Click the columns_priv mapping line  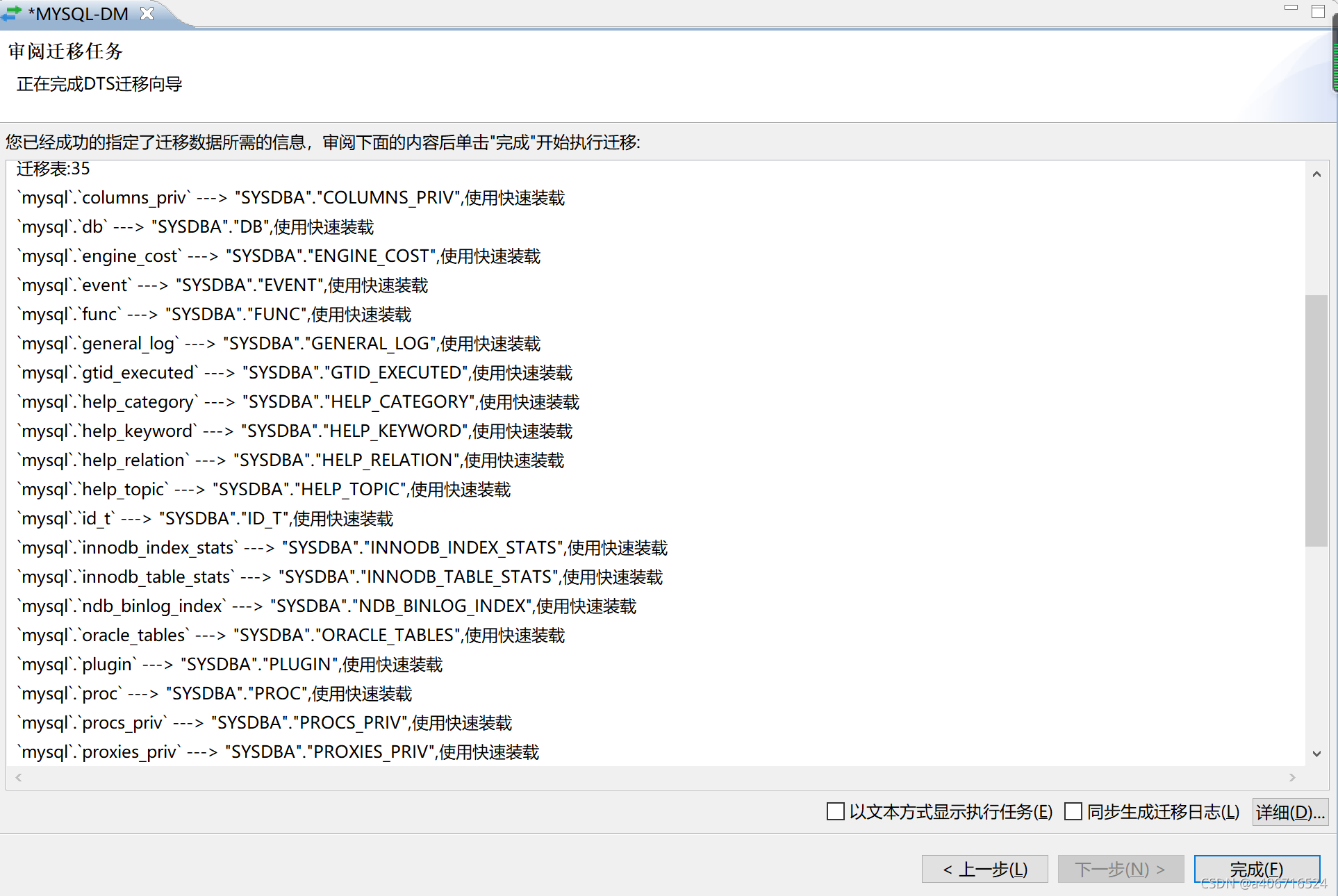point(290,198)
